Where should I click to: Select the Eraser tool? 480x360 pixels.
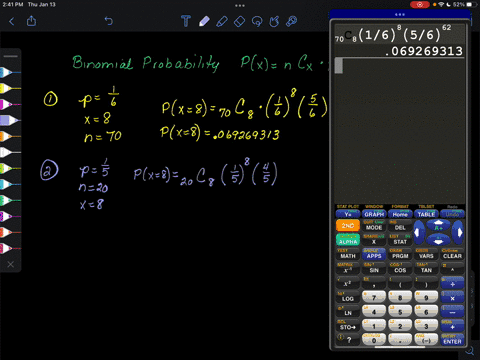pyautogui.click(x=239, y=22)
